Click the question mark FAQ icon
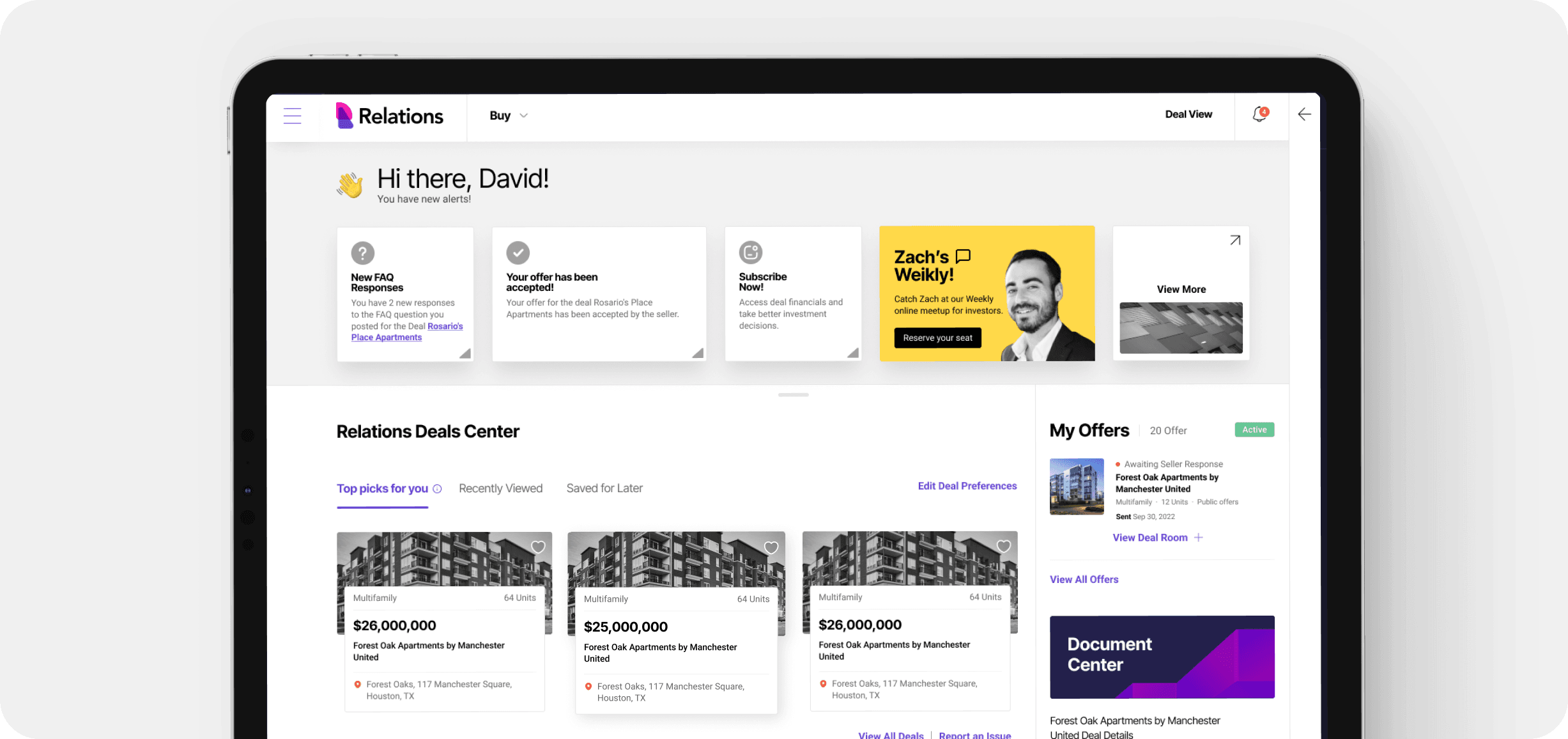 pyautogui.click(x=363, y=253)
